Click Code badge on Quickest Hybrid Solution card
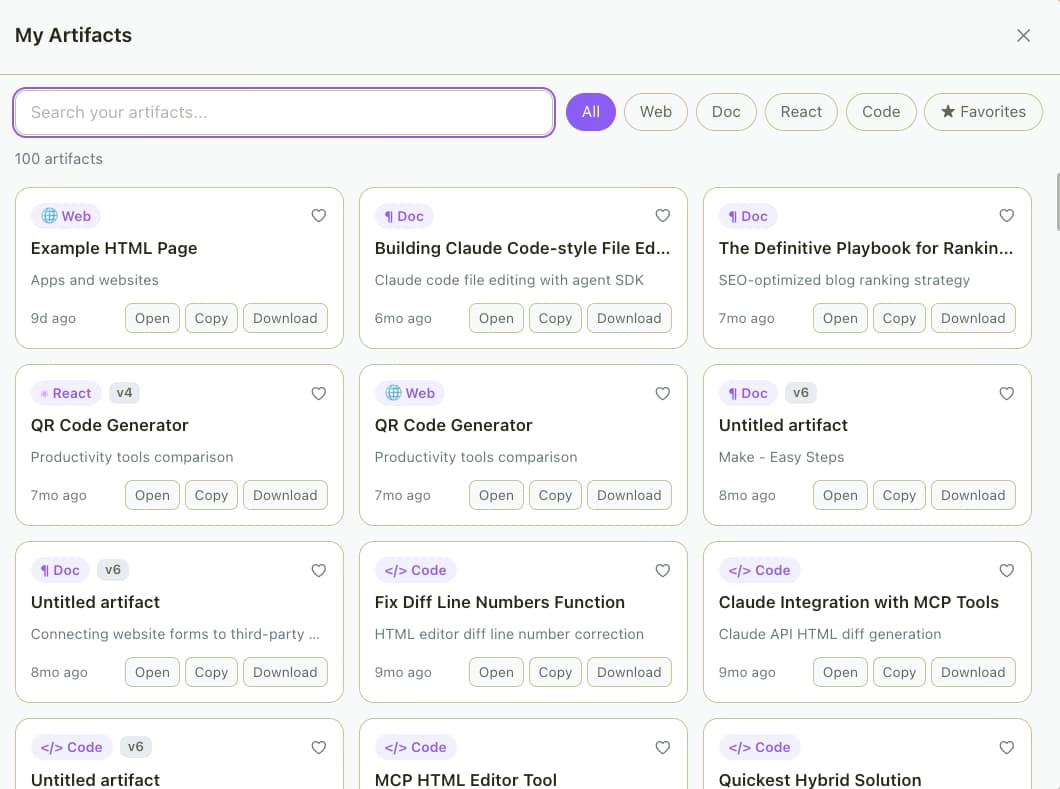 pos(760,748)
